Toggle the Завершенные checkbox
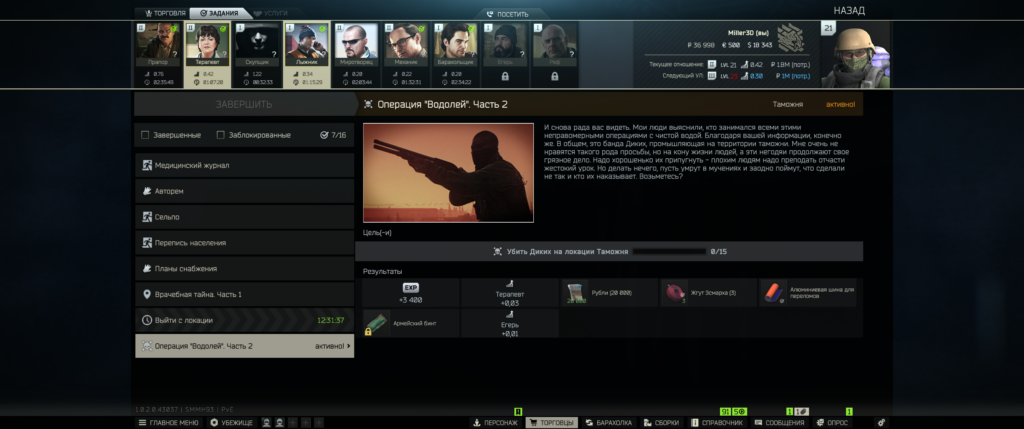 146,135
